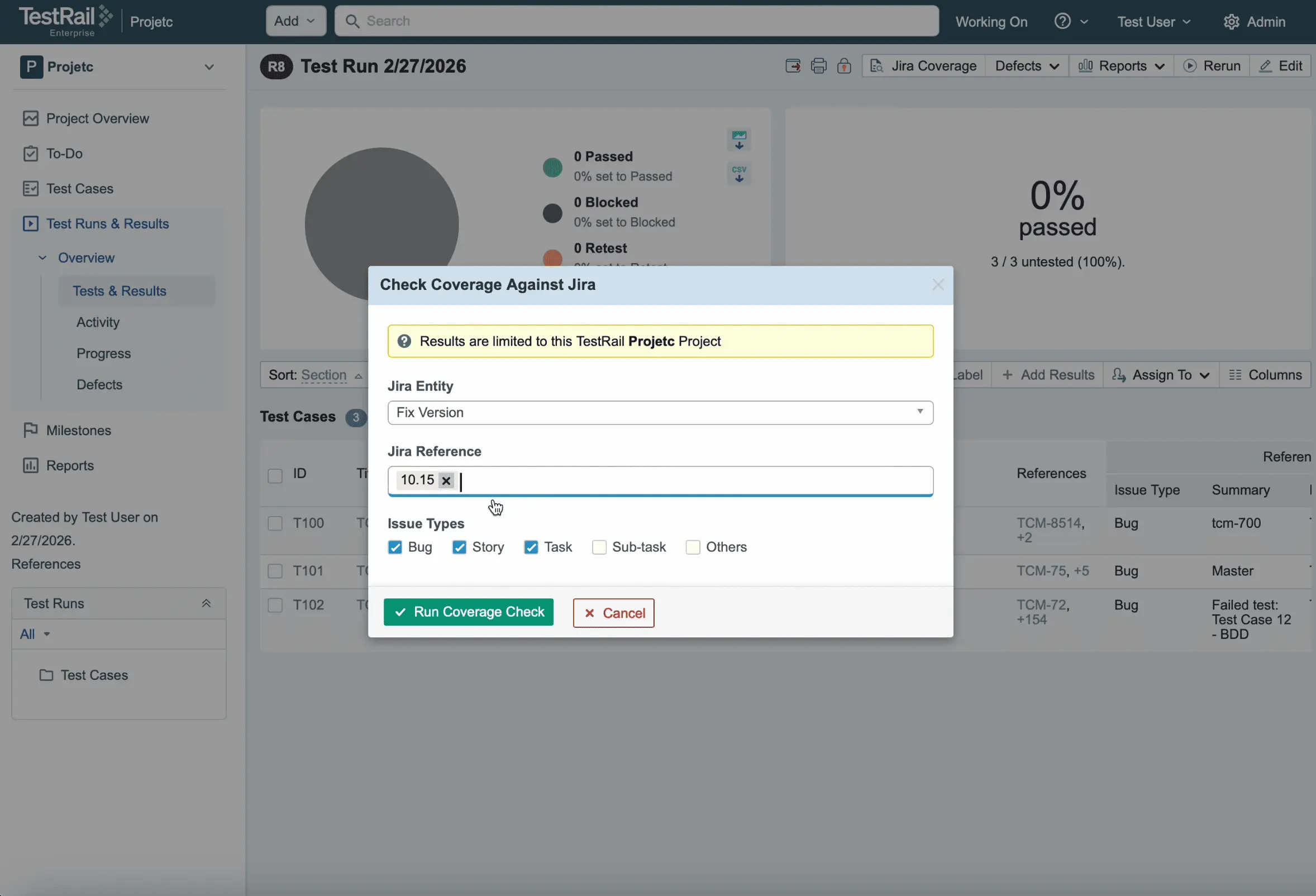Click the Project Overview chart icon

(x=31, y=118)
